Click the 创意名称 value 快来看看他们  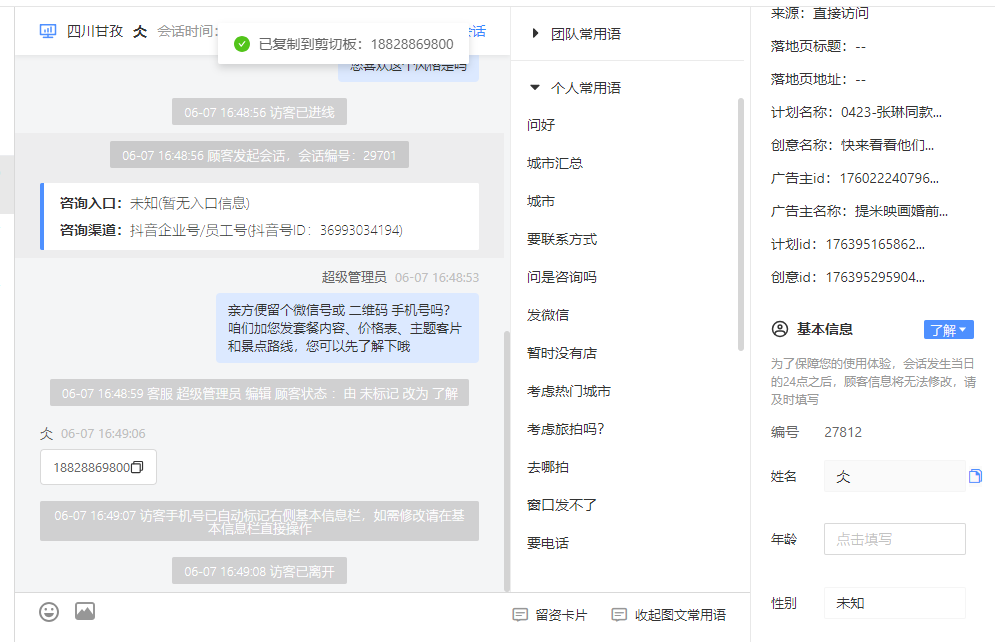(887, 145)
